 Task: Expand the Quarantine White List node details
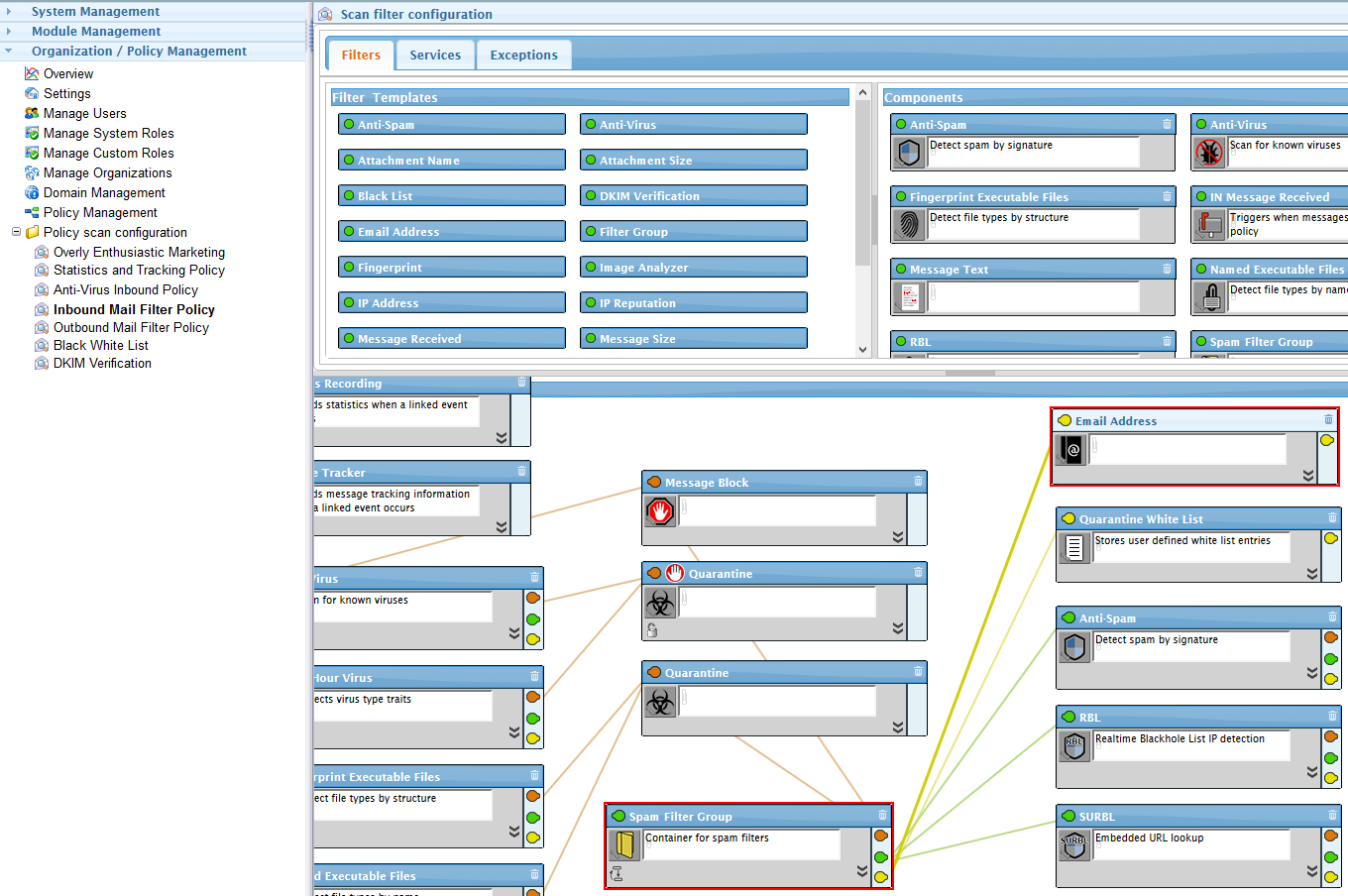(x=1312, y=574)
